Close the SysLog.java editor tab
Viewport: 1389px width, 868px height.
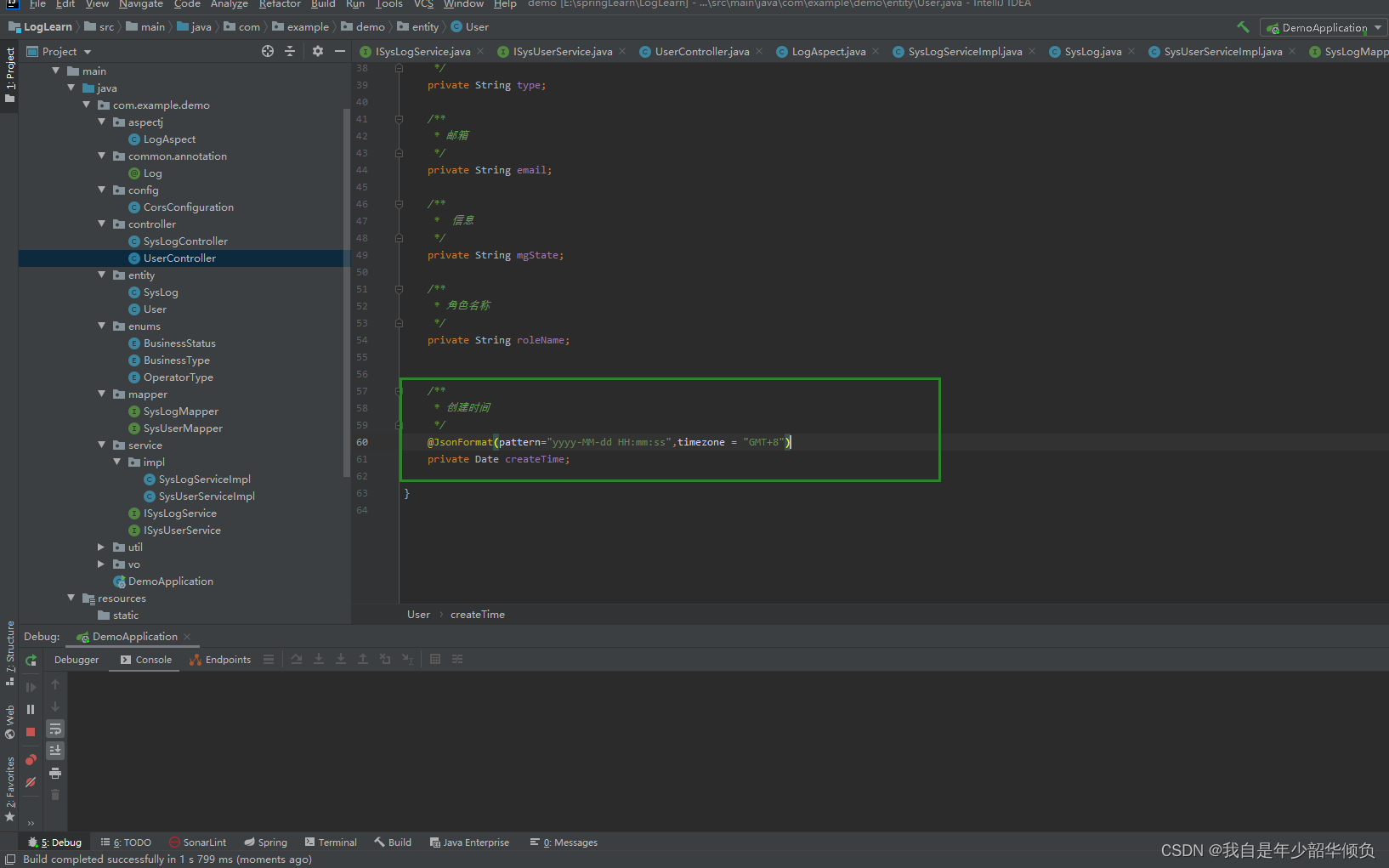click(1131, 51)
